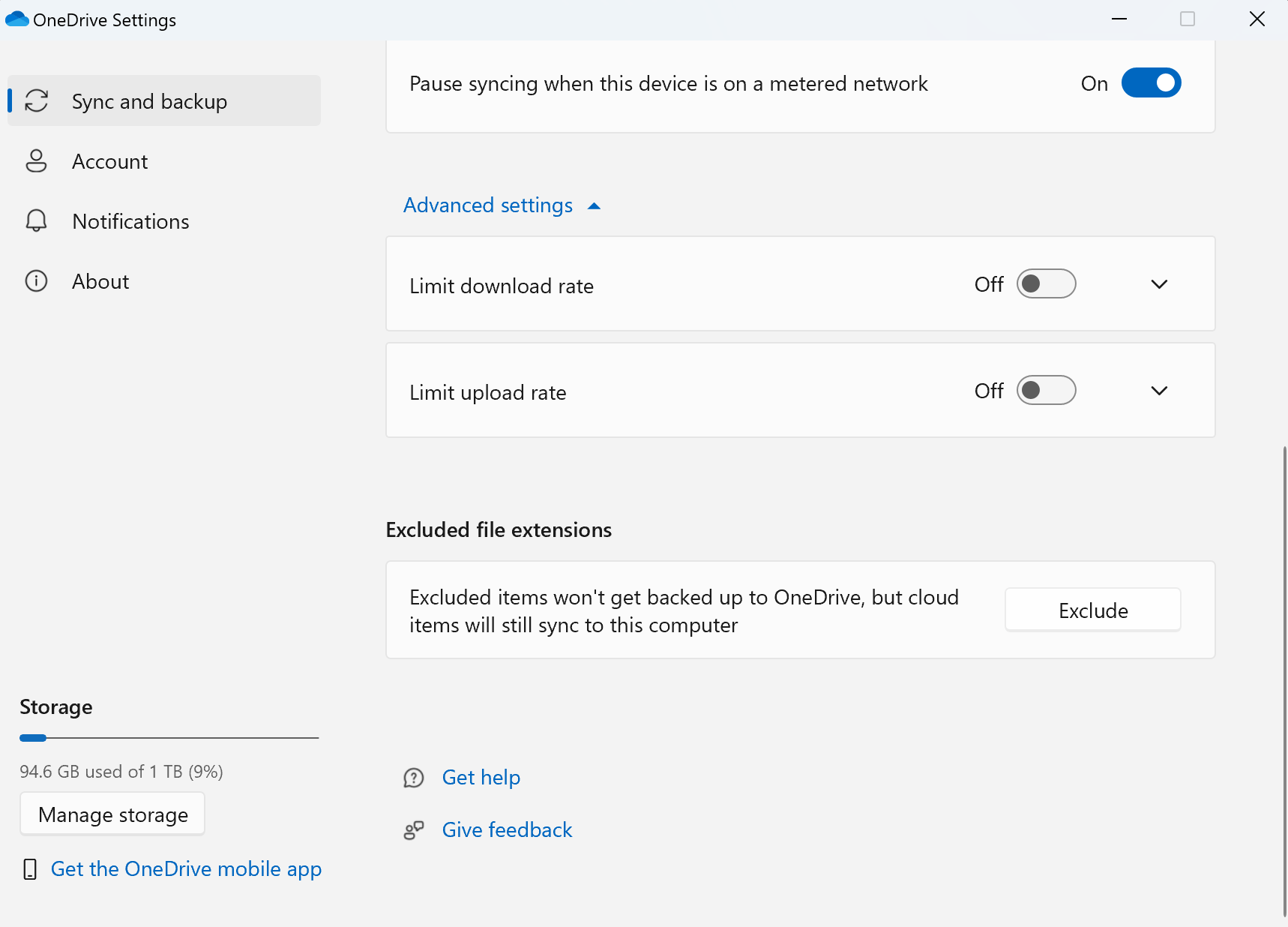Switch to the Account section

[109, 160]
